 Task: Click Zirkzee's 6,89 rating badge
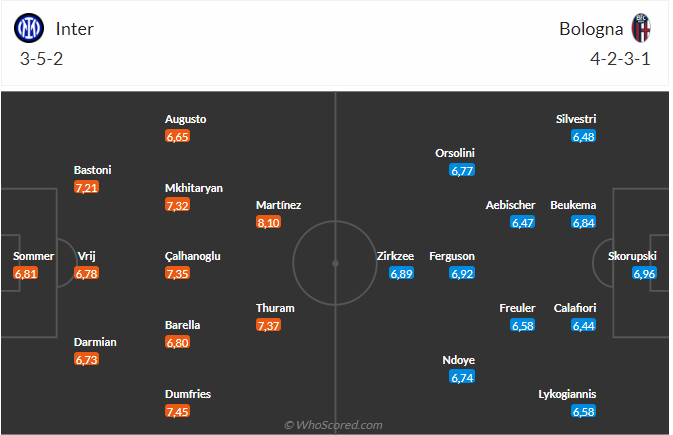click(401, 273)
